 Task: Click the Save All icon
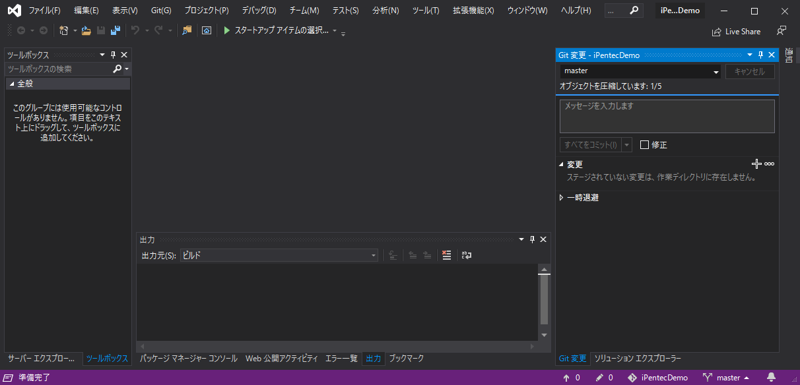pos(115,31)
